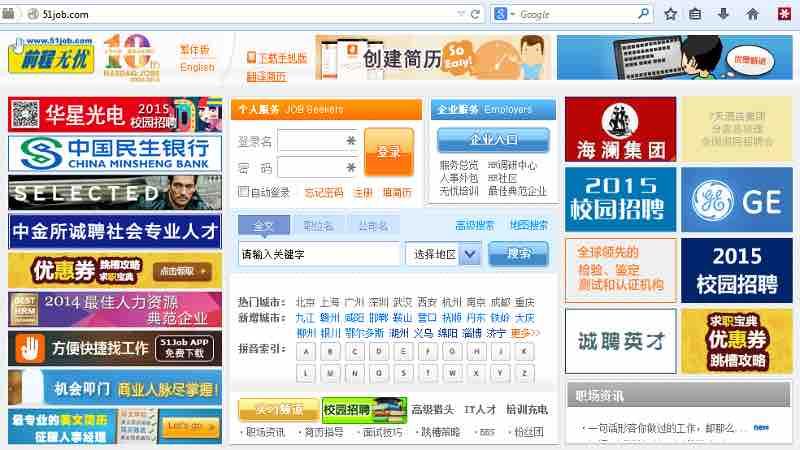The image size is (800, 450).
Task: Click the 登录名 username field
Action: [x=318, y=140]
